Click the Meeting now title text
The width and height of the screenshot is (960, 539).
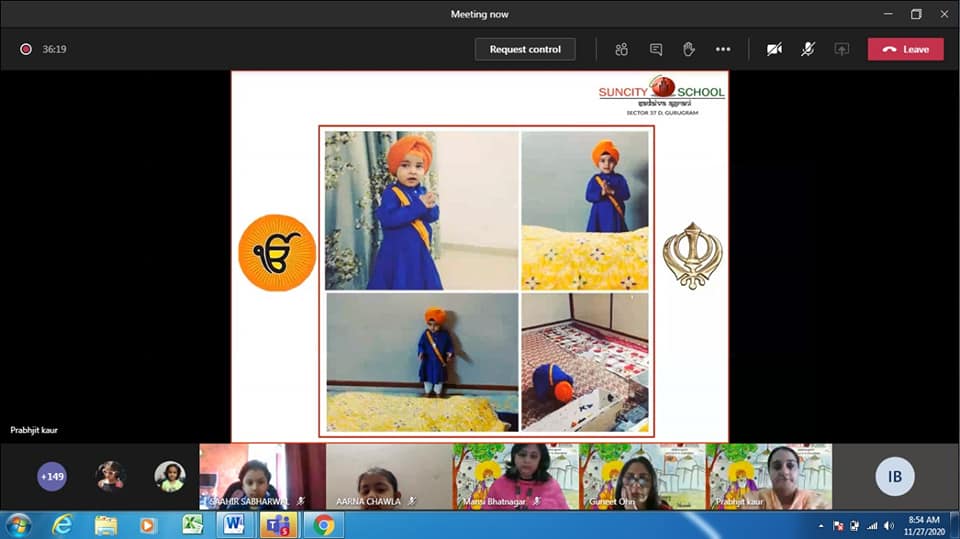point(479,14)
